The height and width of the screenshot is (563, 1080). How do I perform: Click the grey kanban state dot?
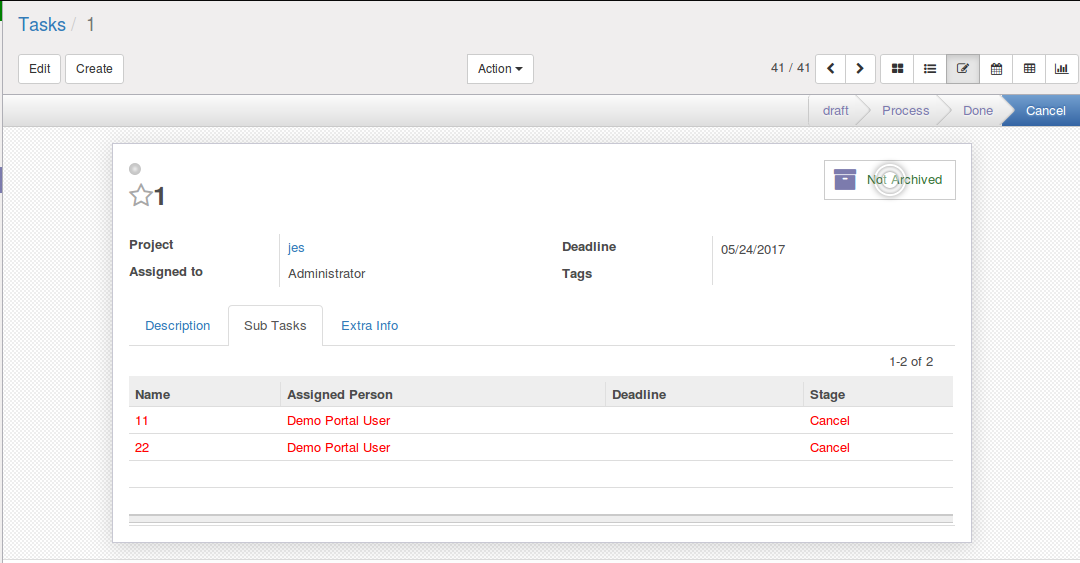click(x=135, y=169)
